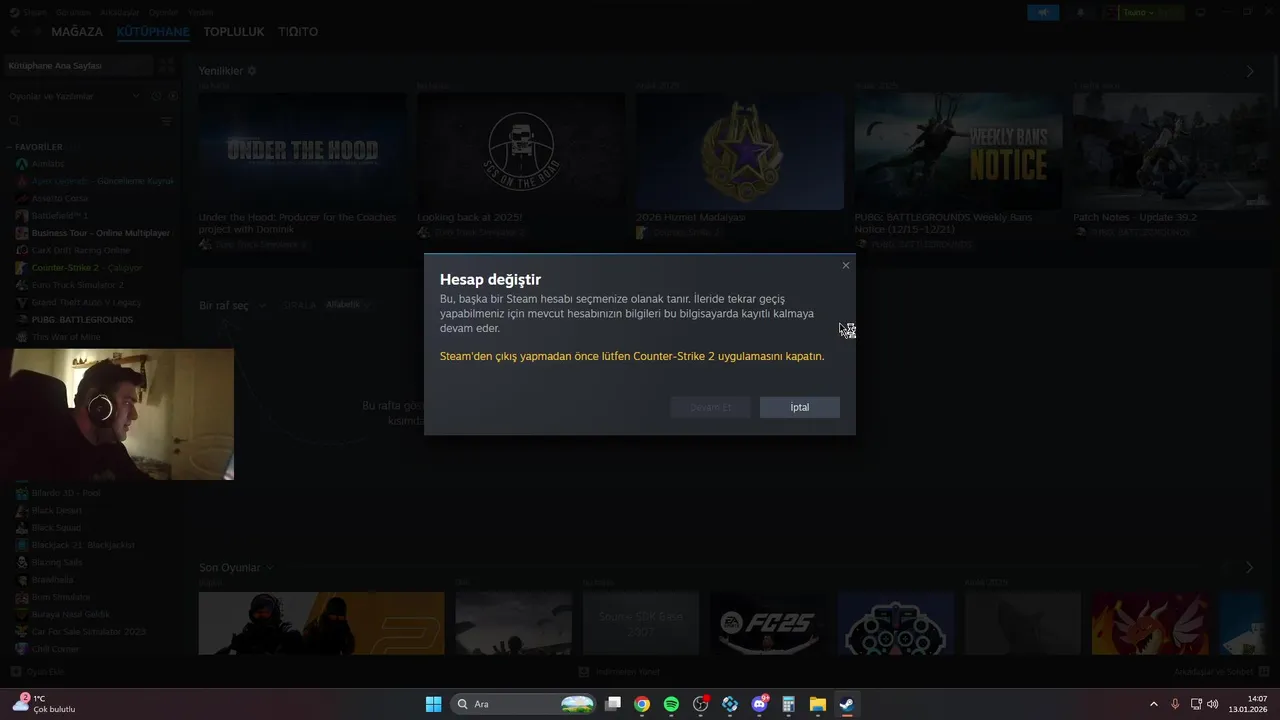The image size is (1280, 720).
Task: Go back with the left arrow
Action: (x=15, y=32)
